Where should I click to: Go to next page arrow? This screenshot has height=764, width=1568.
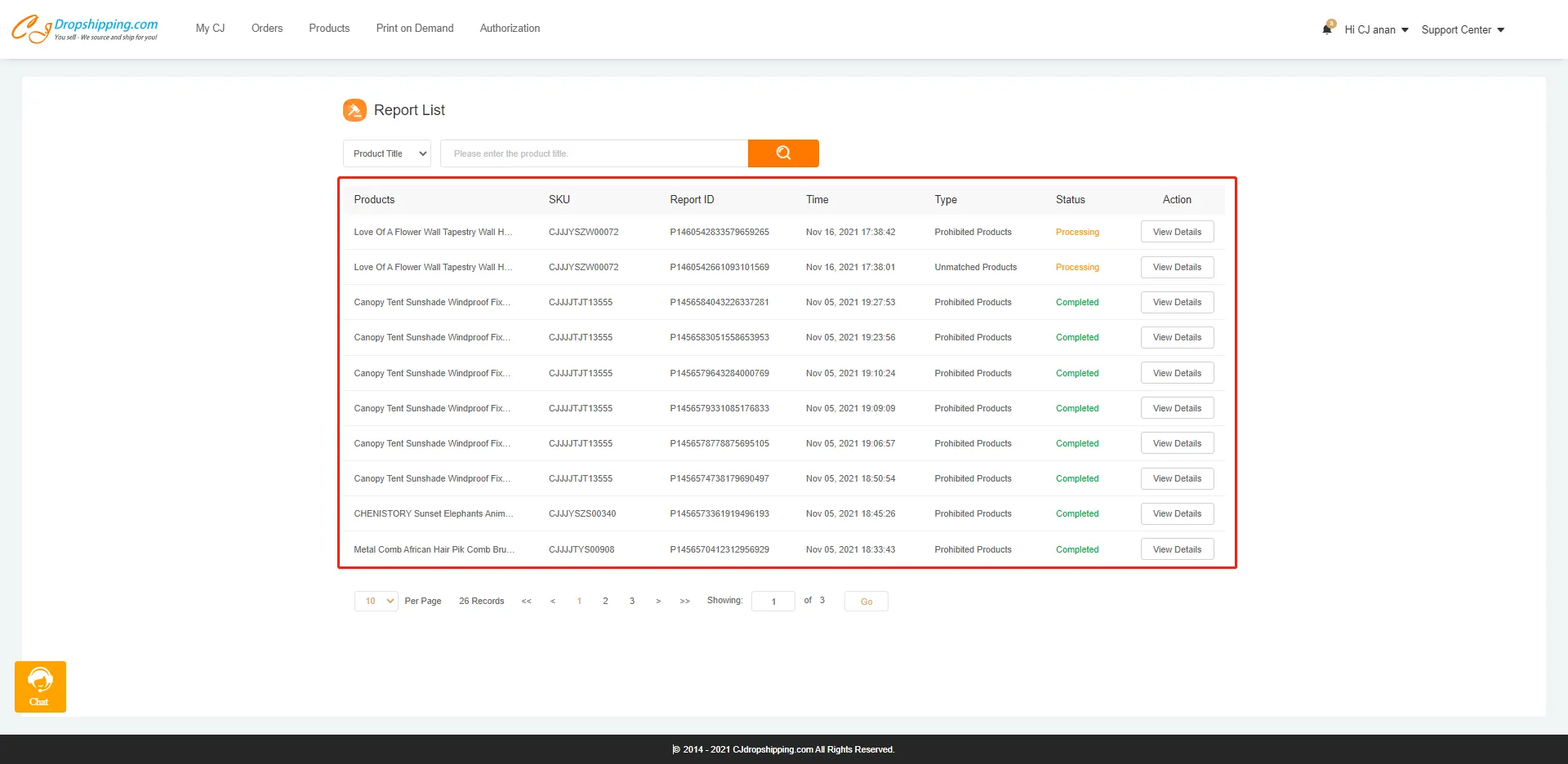658,602
